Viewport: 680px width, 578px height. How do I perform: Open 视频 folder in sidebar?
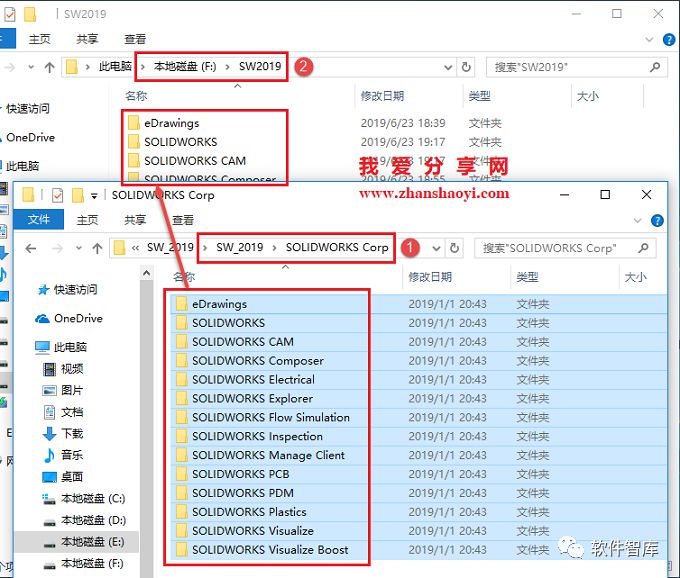tap(72, 369)
